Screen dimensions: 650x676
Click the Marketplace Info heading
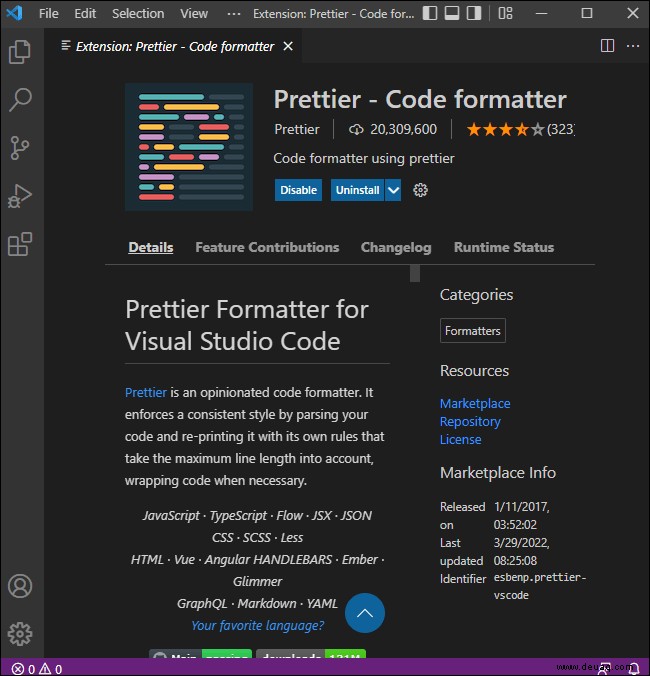point(498,473)
